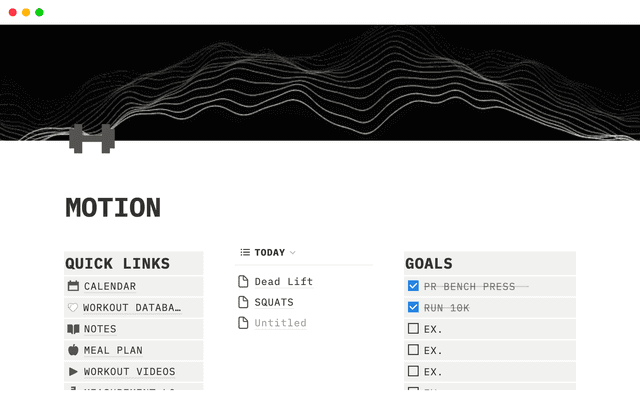
Task: Open the MEAL PLAN link
Action: coord(113,350)
